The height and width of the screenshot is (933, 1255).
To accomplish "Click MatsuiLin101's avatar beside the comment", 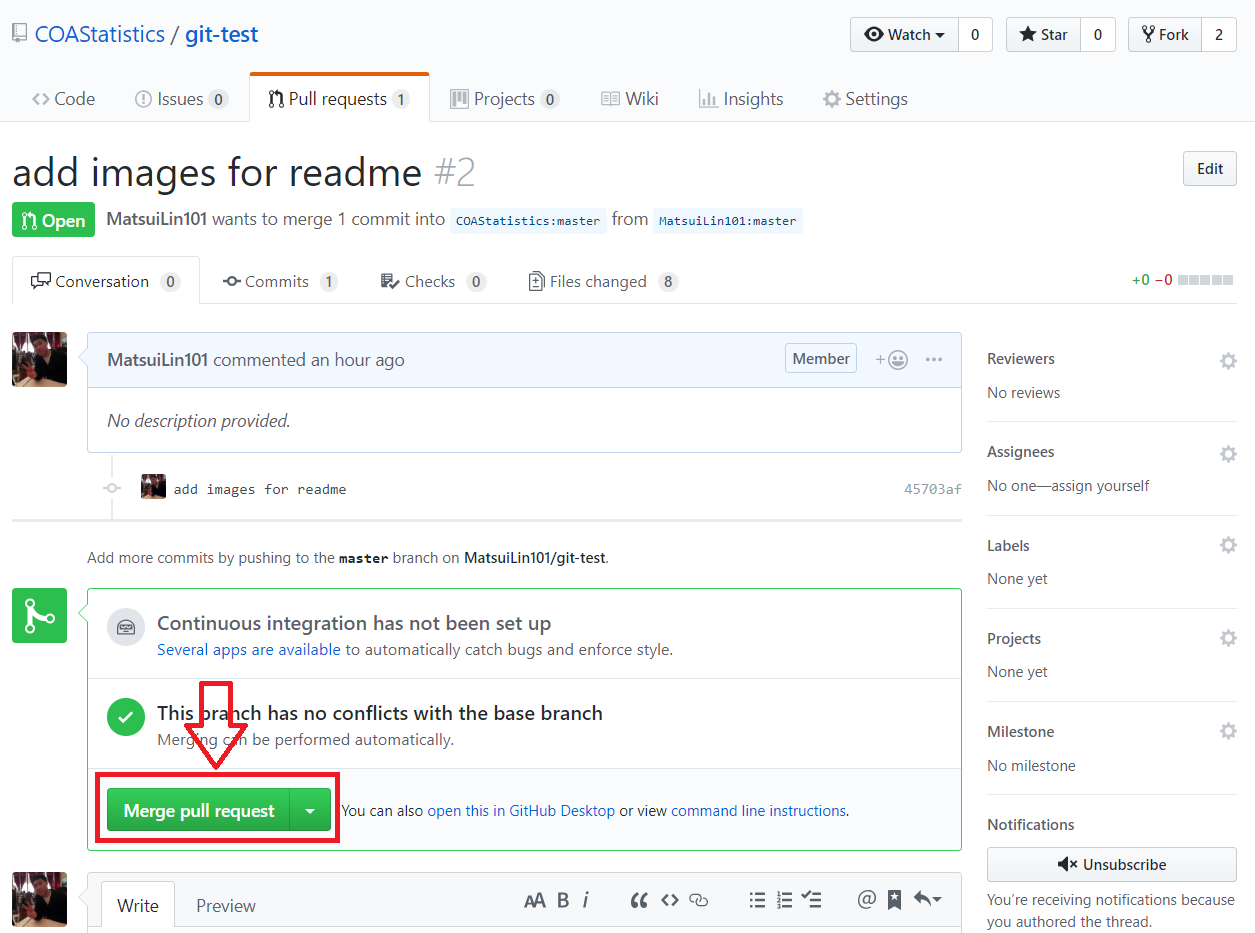I will tap(39, 359).
